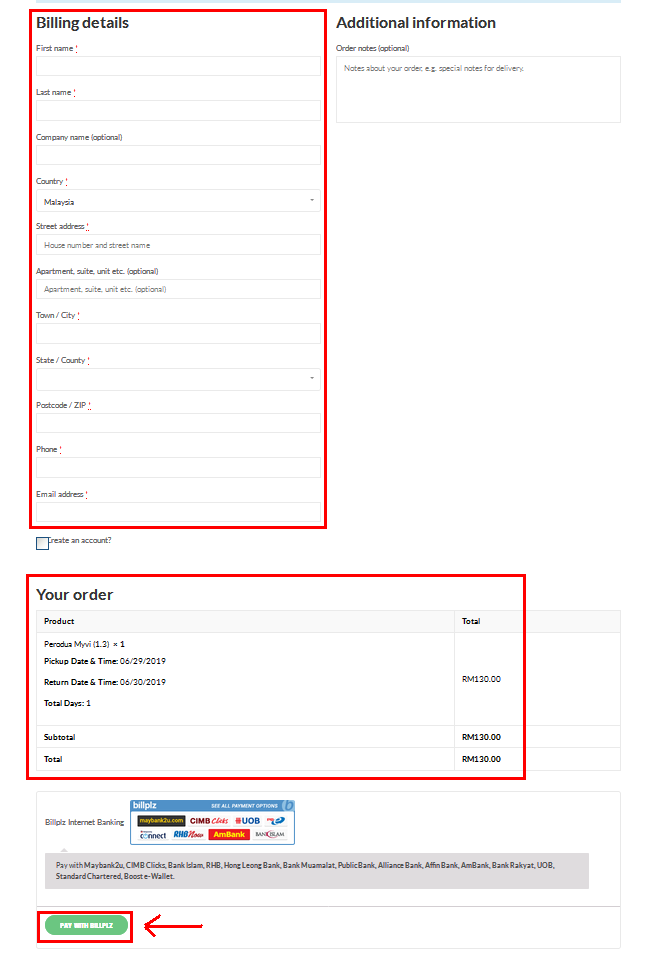Focus the Email address field

pos(178,512)
